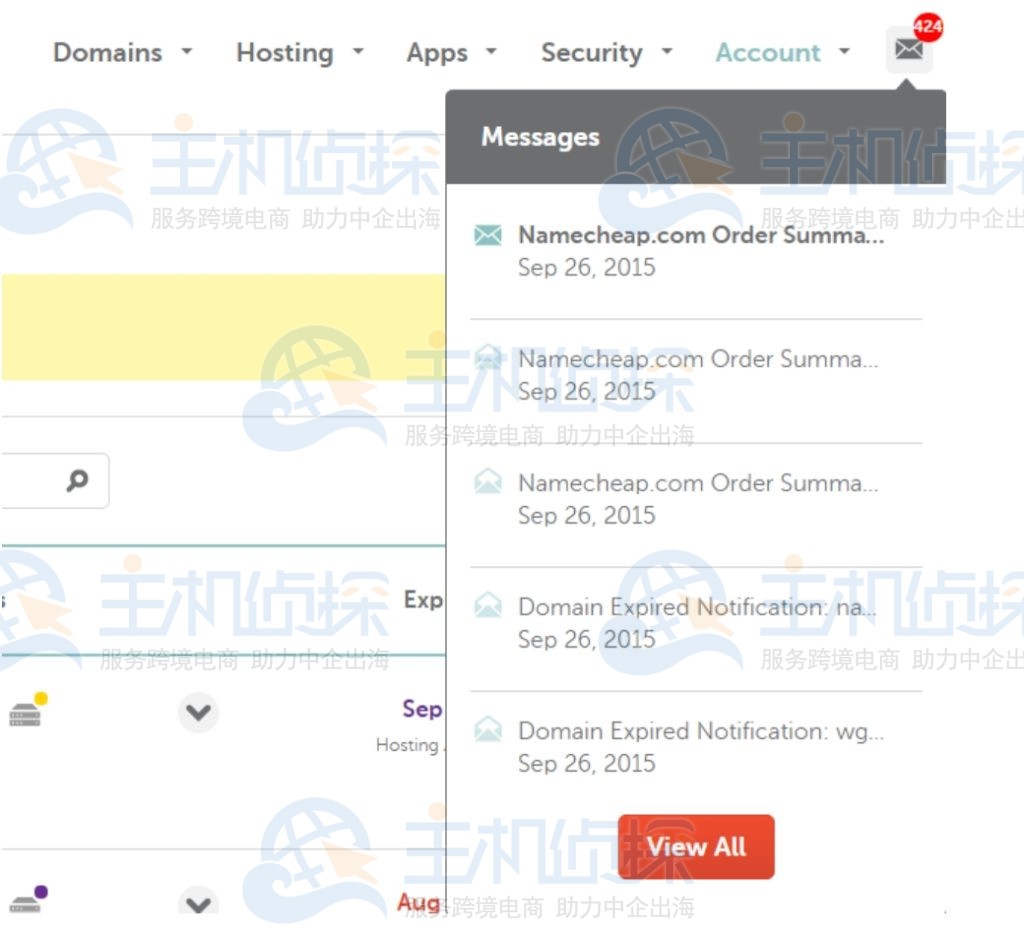This screenshot has height=940, width=1024.
Task: Click the View All messages button
Action: click(x=696, y=847)
